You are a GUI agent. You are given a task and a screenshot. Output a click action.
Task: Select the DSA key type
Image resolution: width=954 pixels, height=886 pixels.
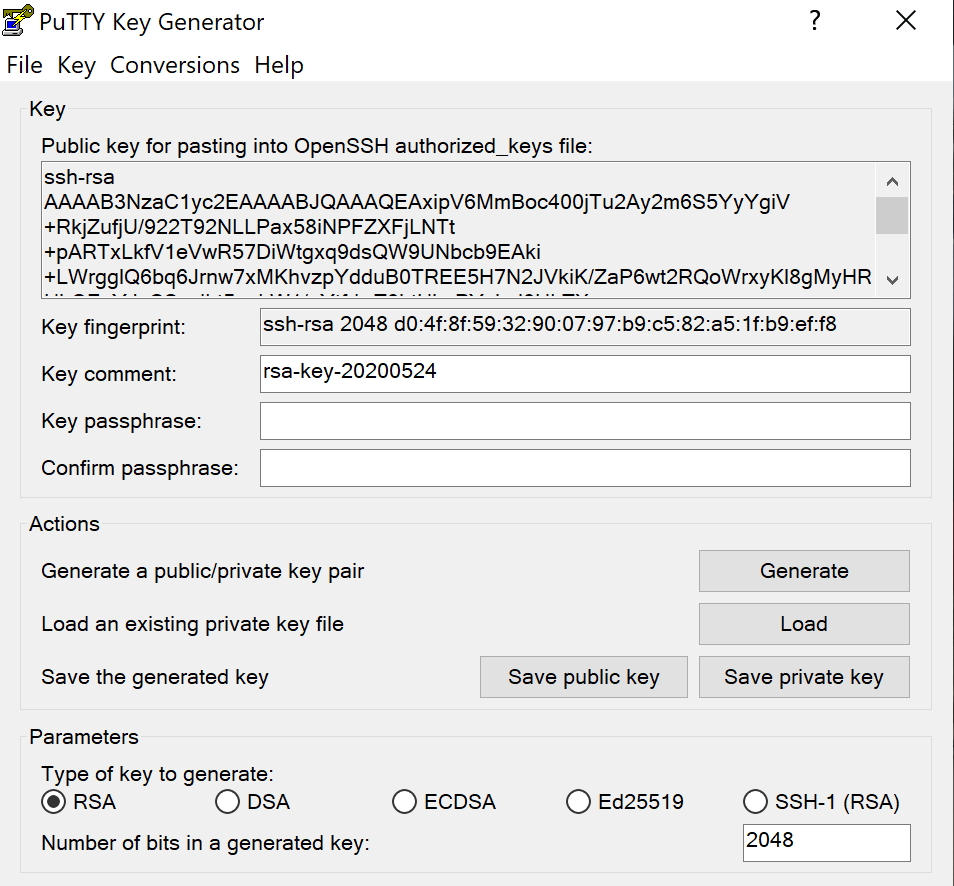(x=226, y=801)
